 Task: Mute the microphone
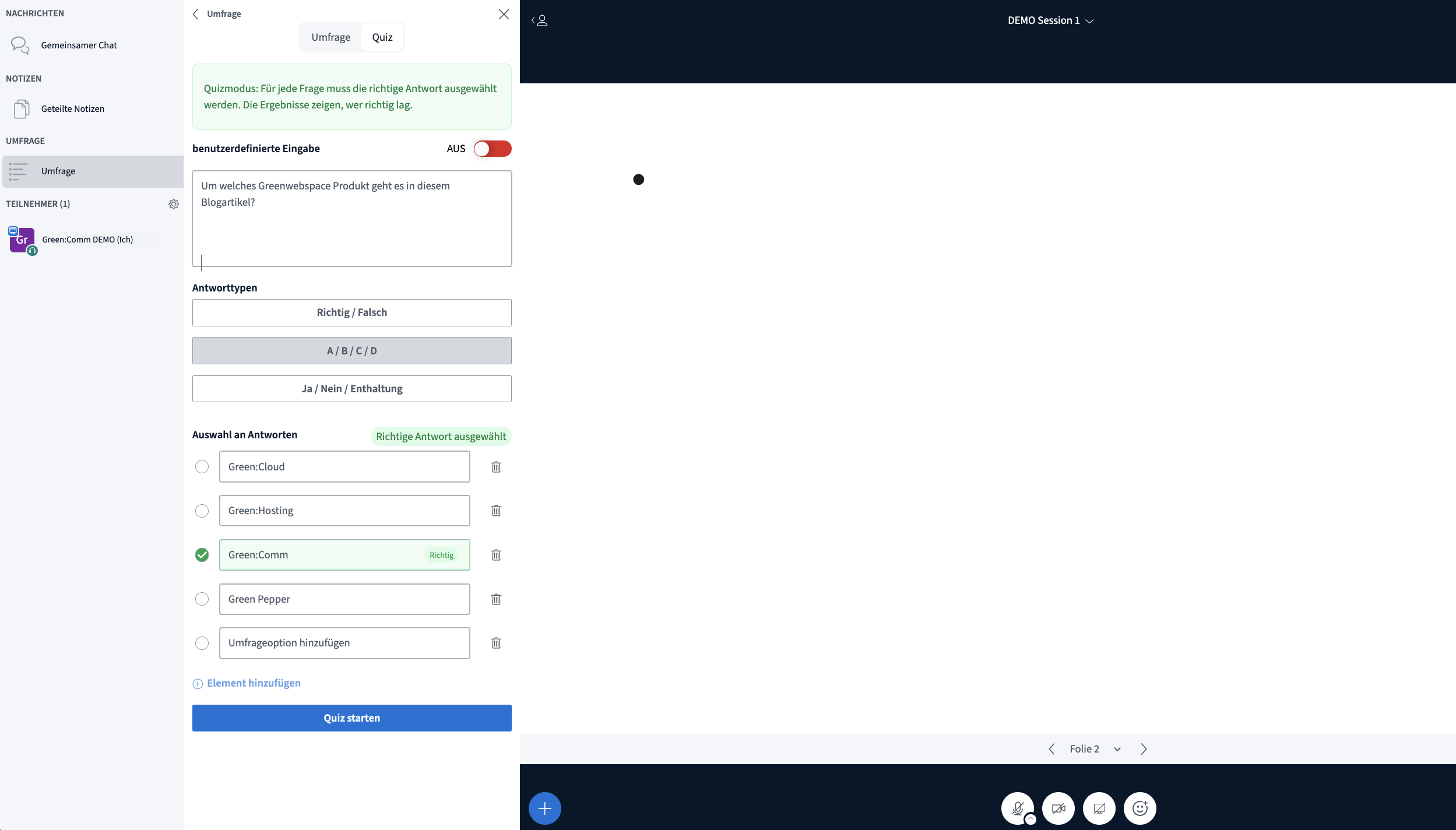pos(1017,808)
